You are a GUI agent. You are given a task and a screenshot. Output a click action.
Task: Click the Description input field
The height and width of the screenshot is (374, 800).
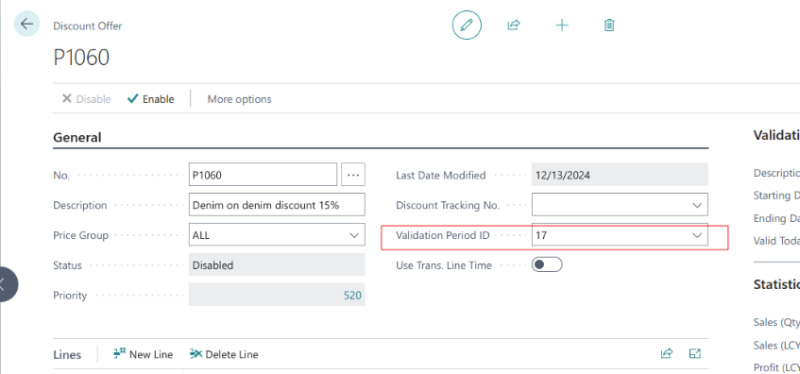tap(277, 205)
